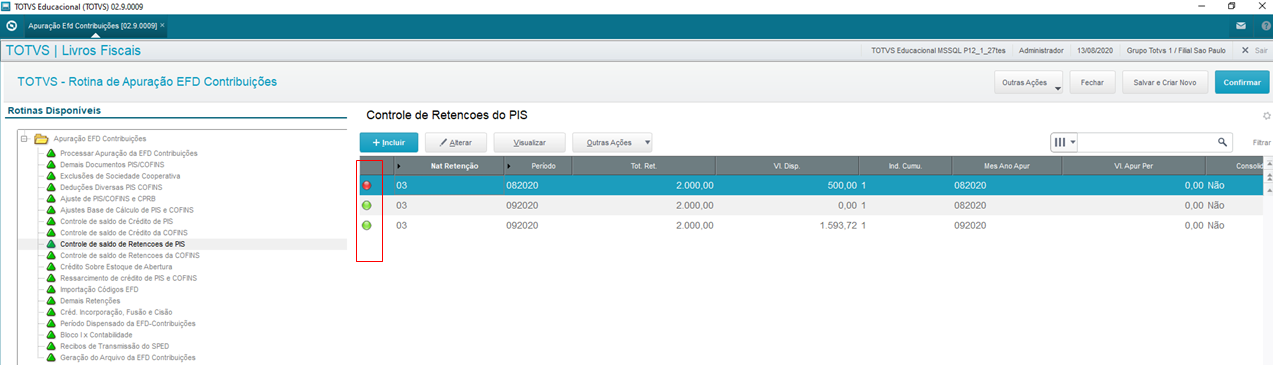Sort by the Vl Apur Per column header
Screen dimensions: 1273x365
tap(1134, 165)
